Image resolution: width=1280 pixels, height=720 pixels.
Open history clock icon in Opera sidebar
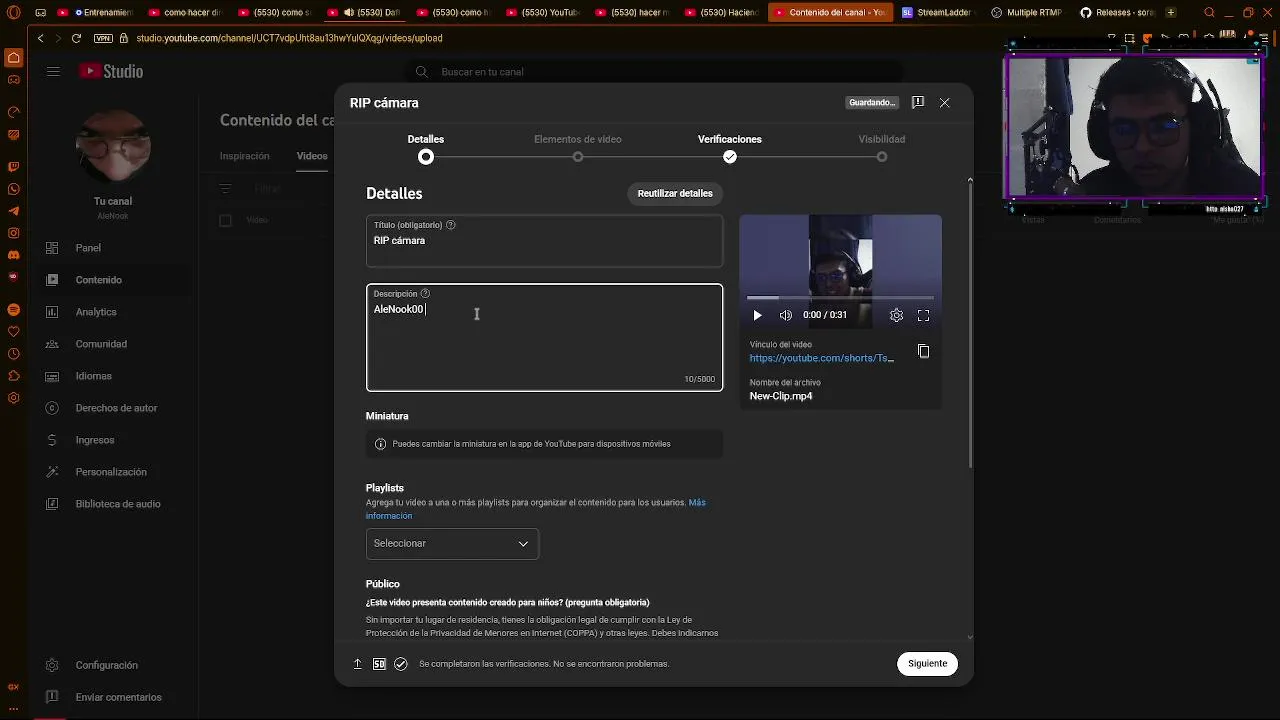click(x=13, y=354)
